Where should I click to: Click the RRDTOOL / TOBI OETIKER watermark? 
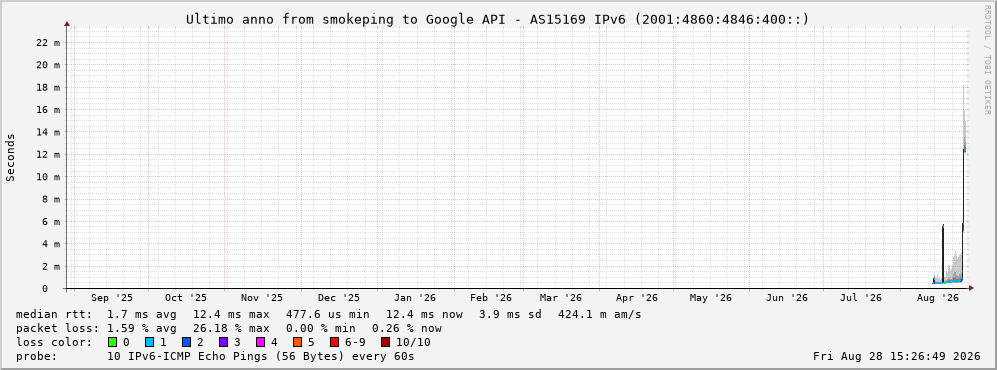point(987,60)
